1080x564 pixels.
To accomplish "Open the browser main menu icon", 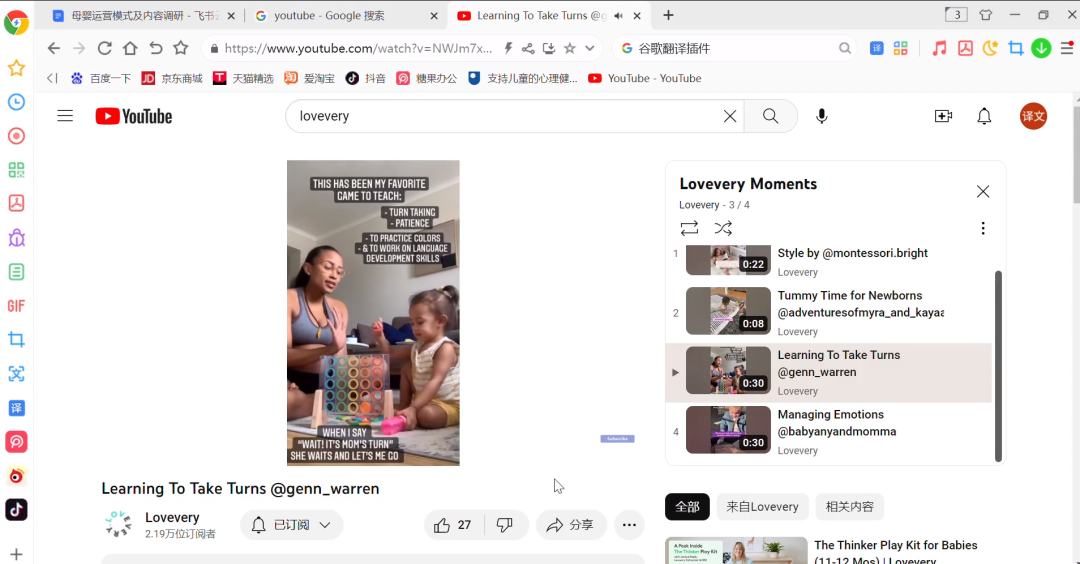I will (x=1067, y=48).
